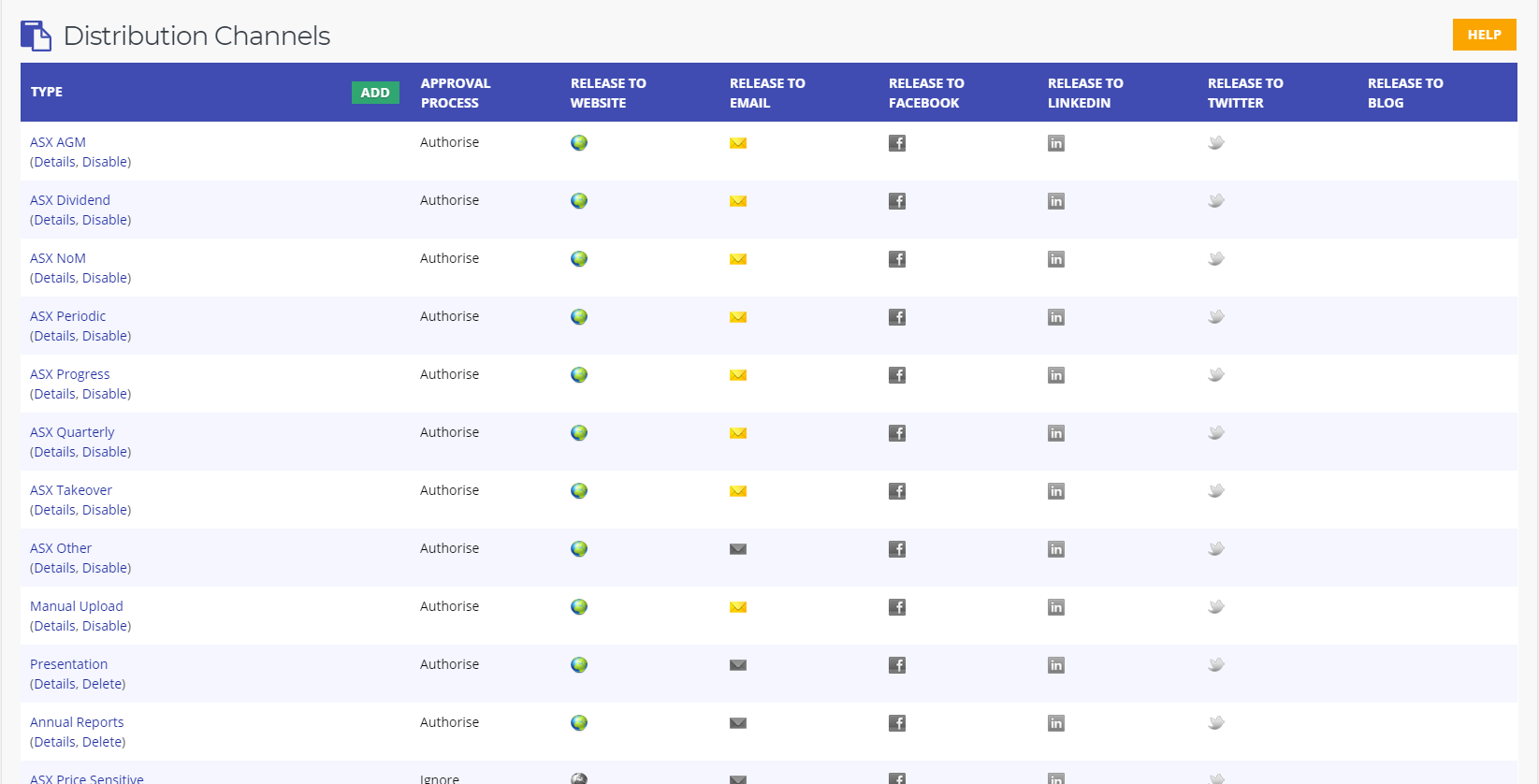Click Authorise text in Manual Upload row
This screenshot has height=784, width=1539.
click(450, 606)
